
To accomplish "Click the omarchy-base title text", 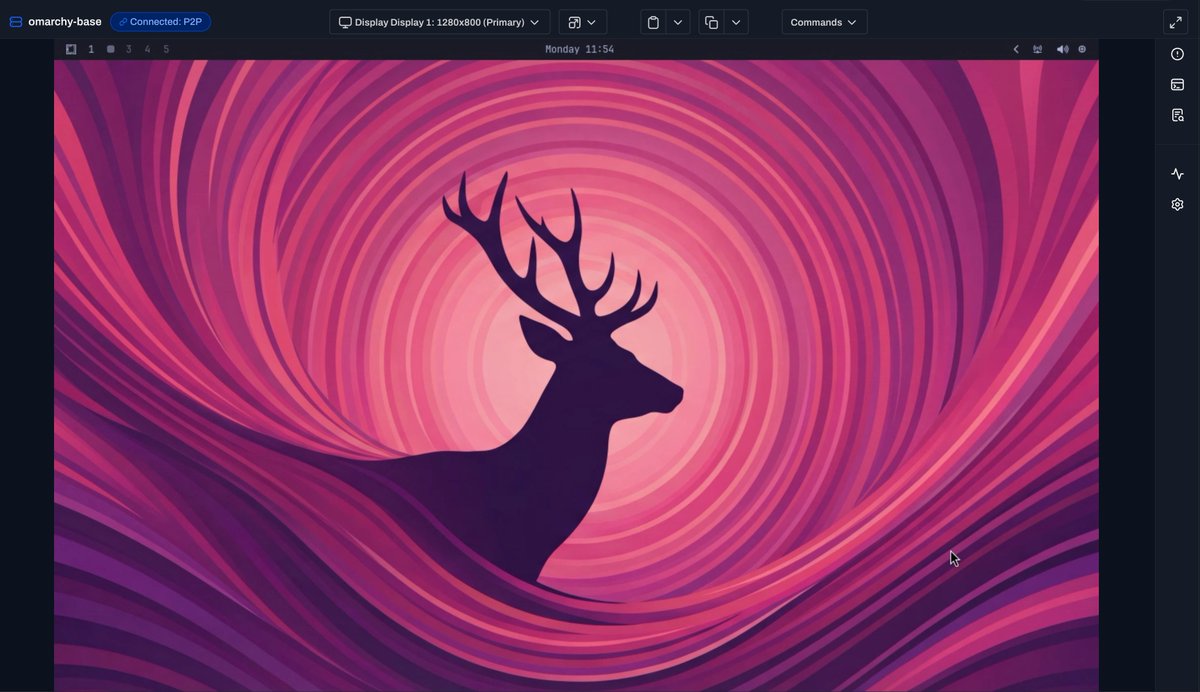I will coord(65,22).
